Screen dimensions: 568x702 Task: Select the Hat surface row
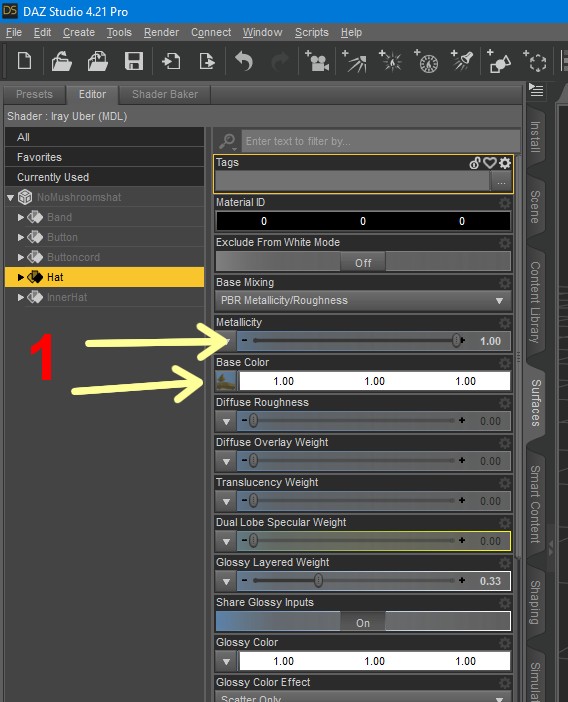click(x=104, y=277)
